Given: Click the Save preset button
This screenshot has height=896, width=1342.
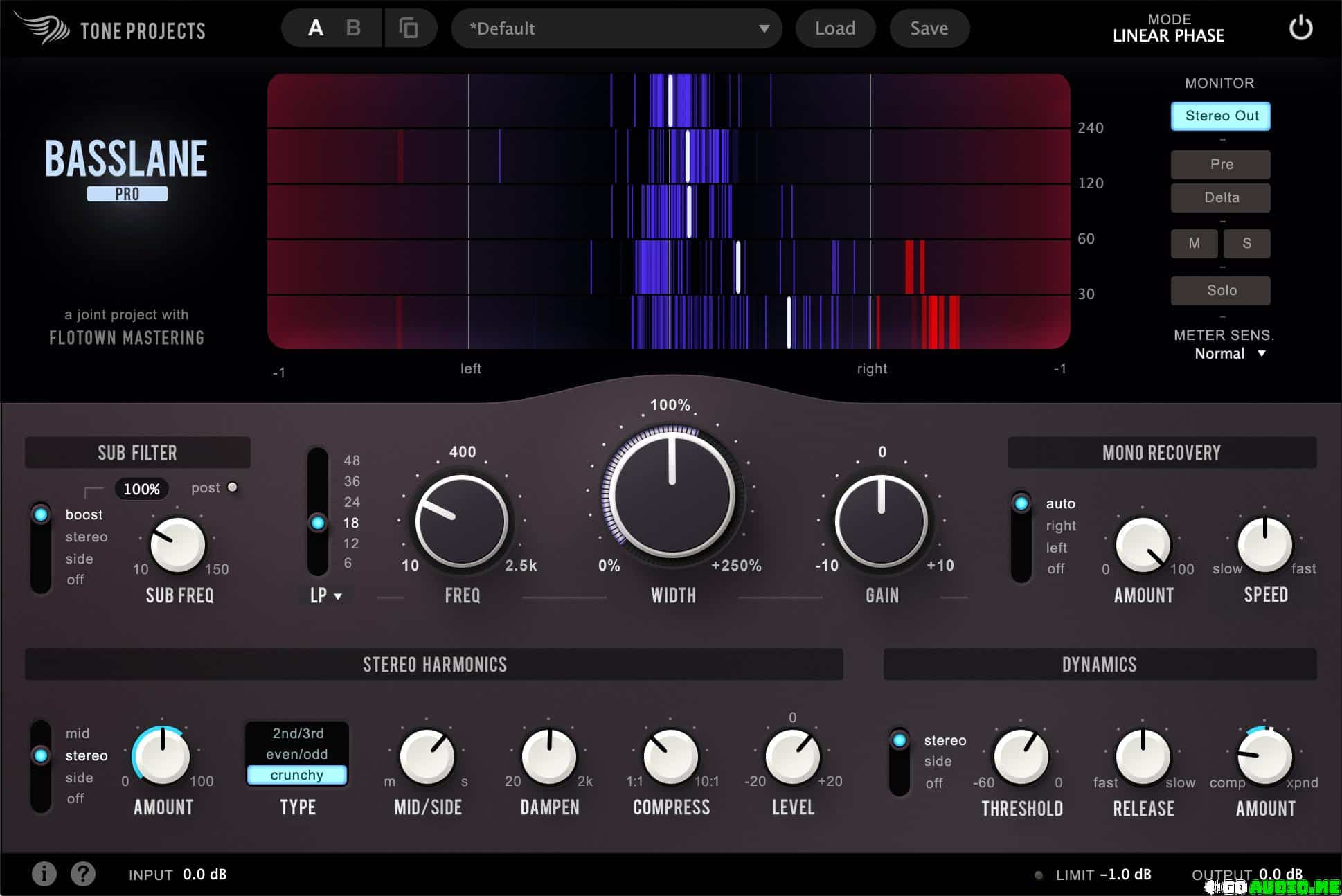Looking at the screenshot, I should click(929, 28).
